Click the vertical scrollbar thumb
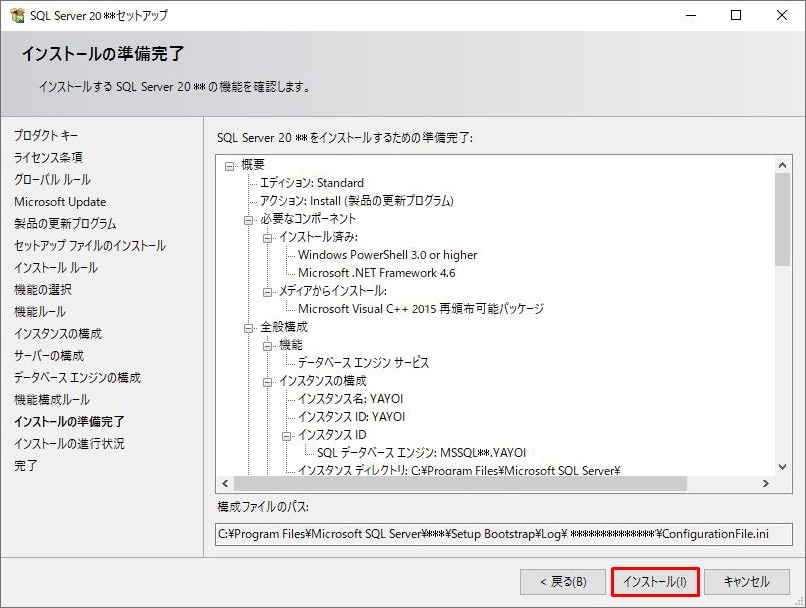Screen dimensions: 806x608 [782, 219]
